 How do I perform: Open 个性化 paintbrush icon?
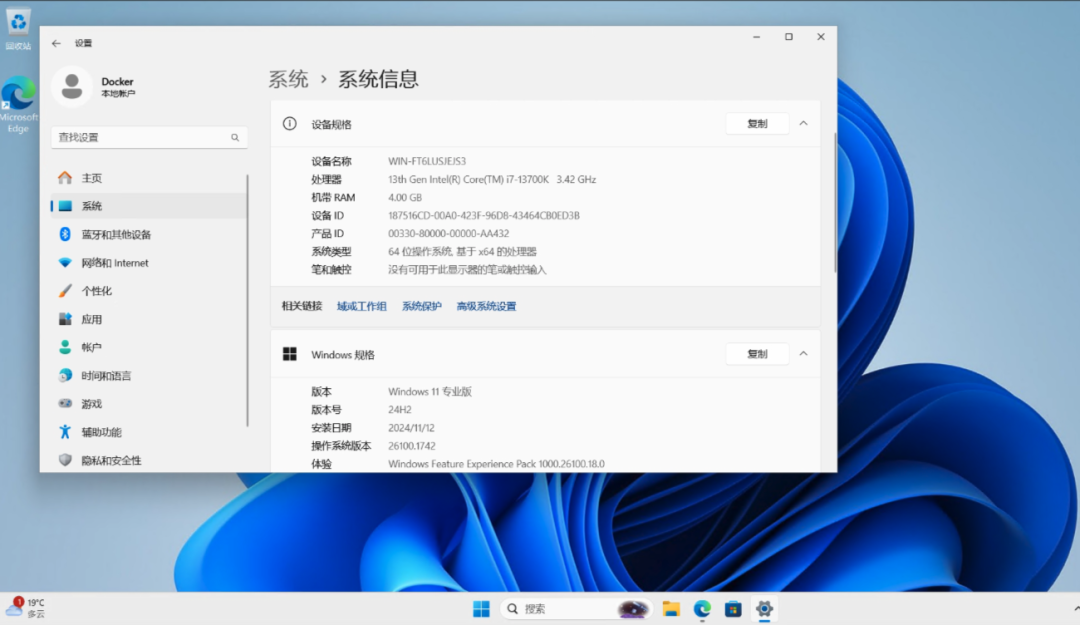pos(65,291)
